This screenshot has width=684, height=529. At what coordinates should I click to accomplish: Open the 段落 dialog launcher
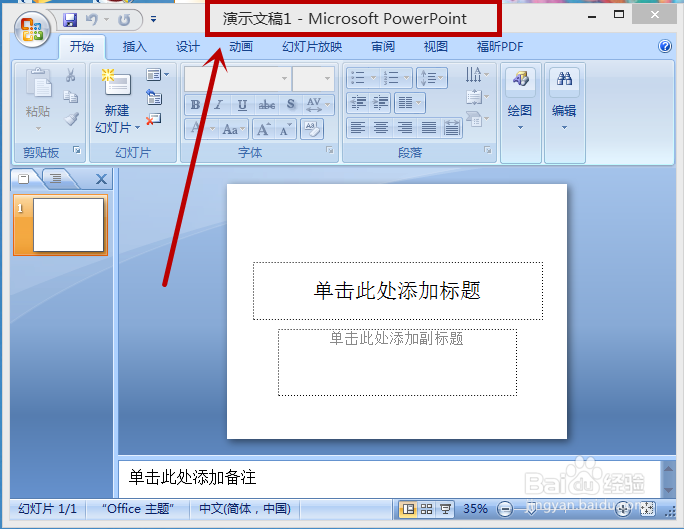coord(488,150)
